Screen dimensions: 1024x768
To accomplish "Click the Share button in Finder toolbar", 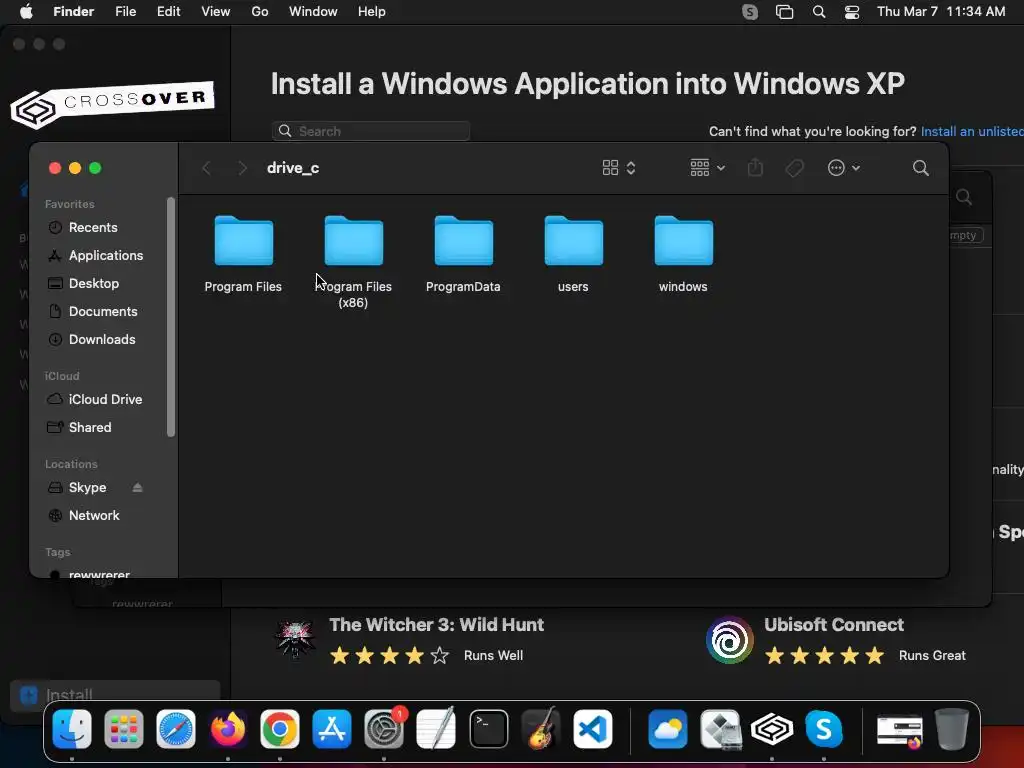I will tap(755, 168).
